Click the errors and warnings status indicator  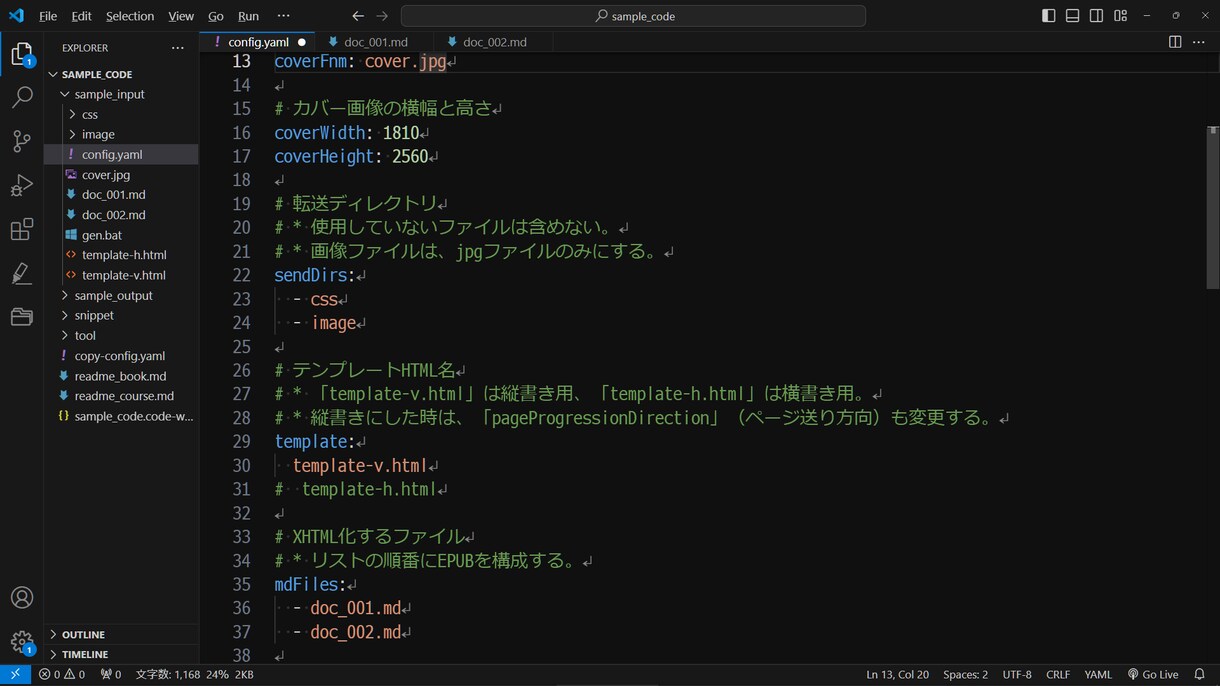click(62, 675)
